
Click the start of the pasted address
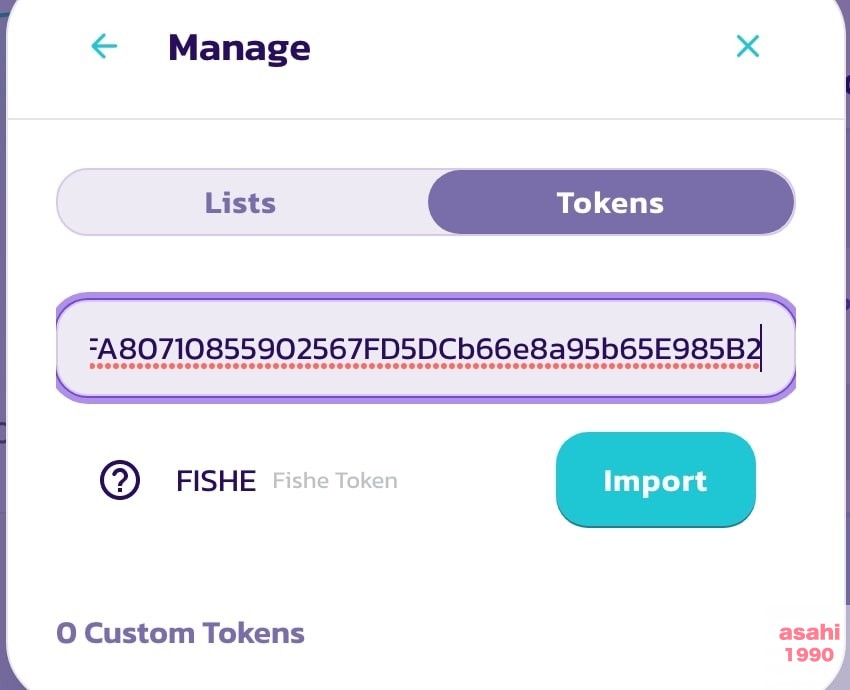94,349
